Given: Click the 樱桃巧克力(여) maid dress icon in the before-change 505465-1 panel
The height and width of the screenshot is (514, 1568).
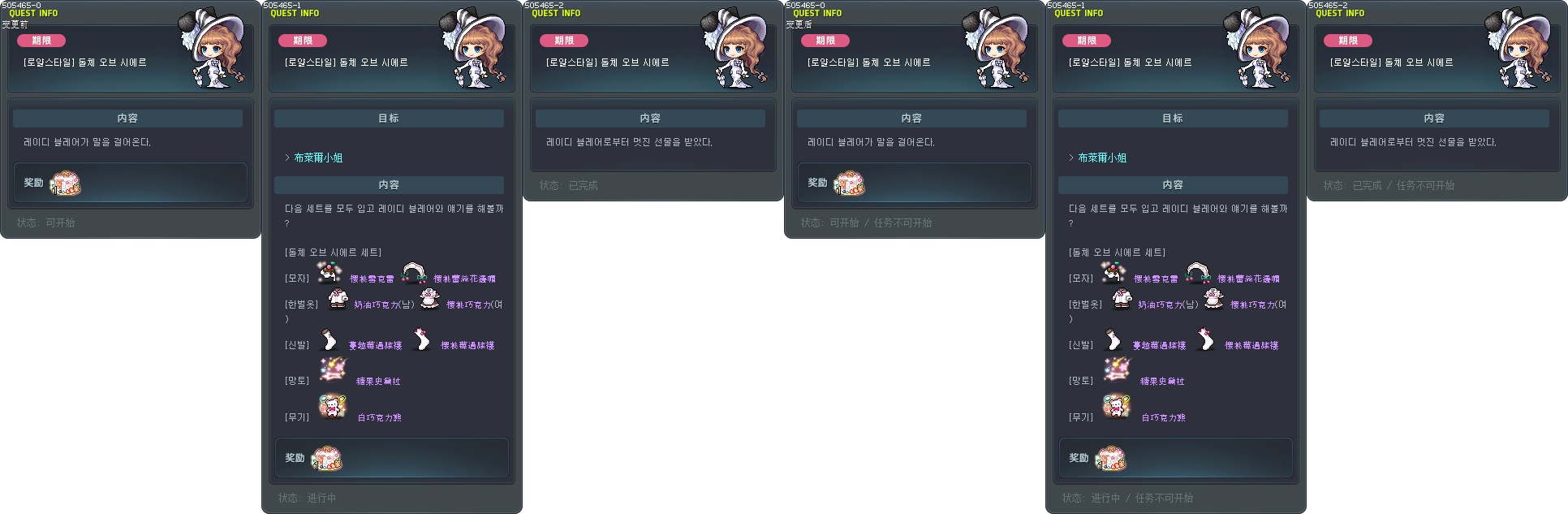Looking at the screenshot, I should point(429,299).
